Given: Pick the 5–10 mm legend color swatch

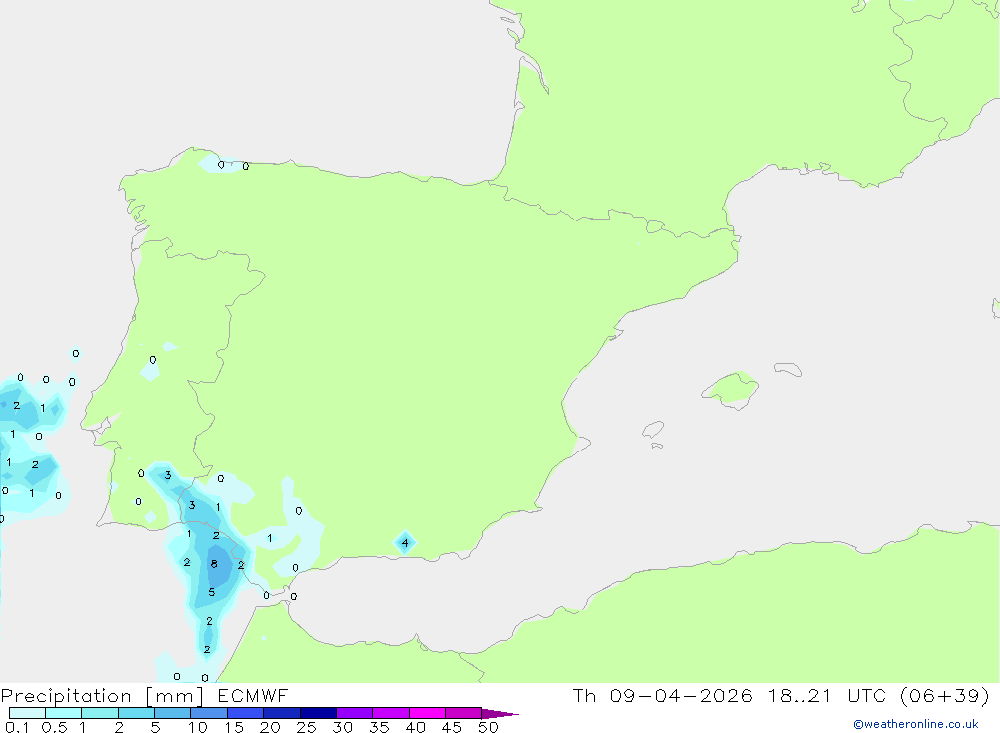Looking at the screenshot, I should pyautogui.click(x=173, y=713).
